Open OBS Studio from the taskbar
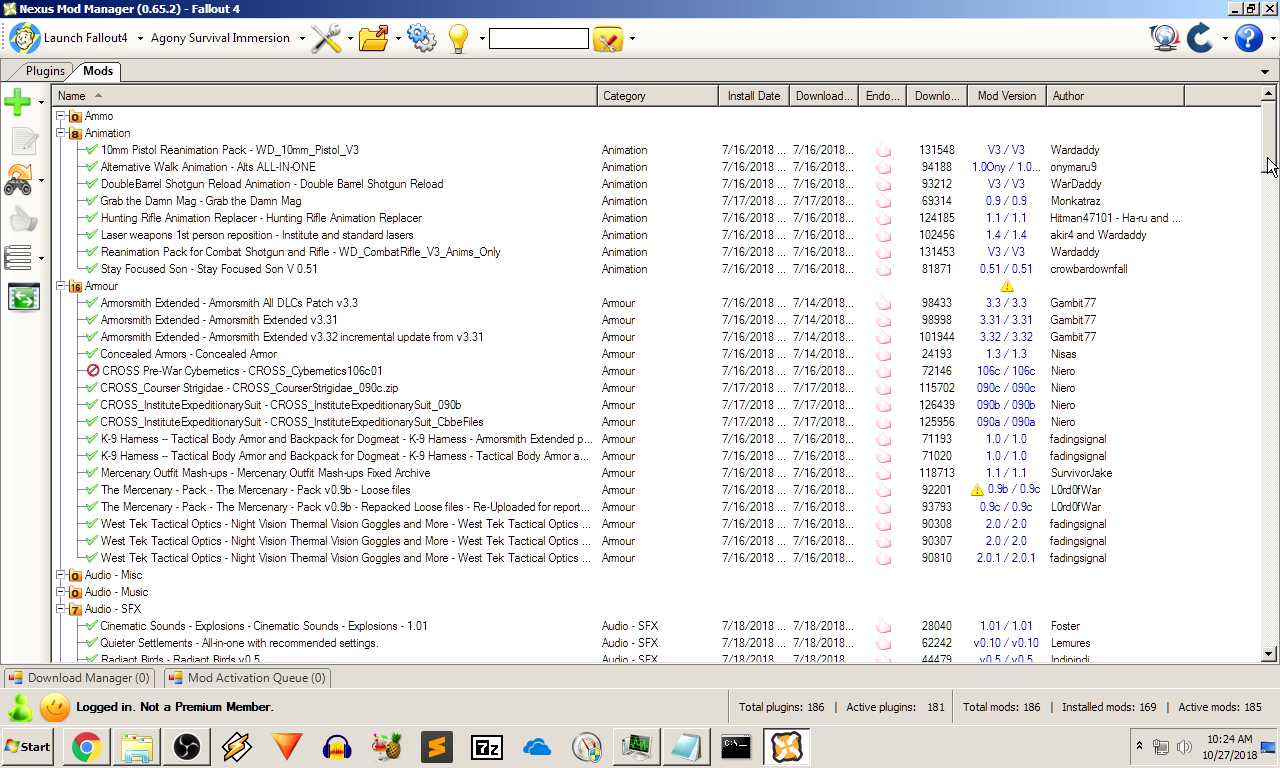Screen dimensions: 1280x768 pos(186,747)
